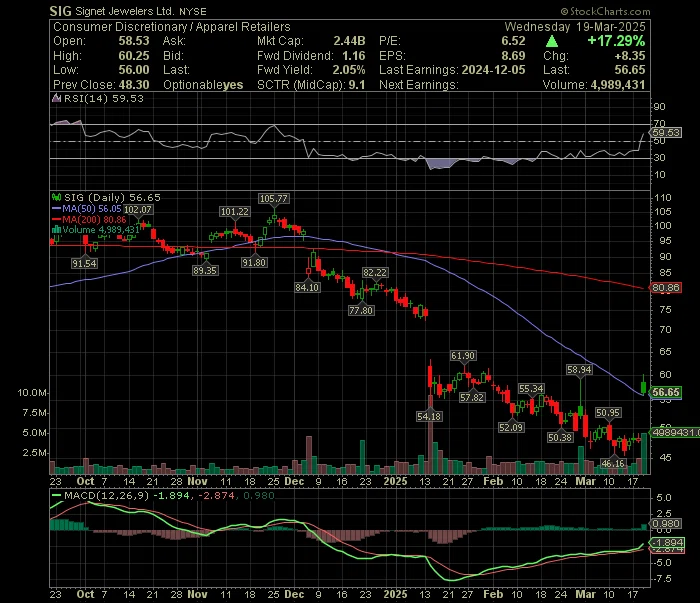700x603 pixels.
Task: Click the green up-arrow change icon
Action: (552, 42)
